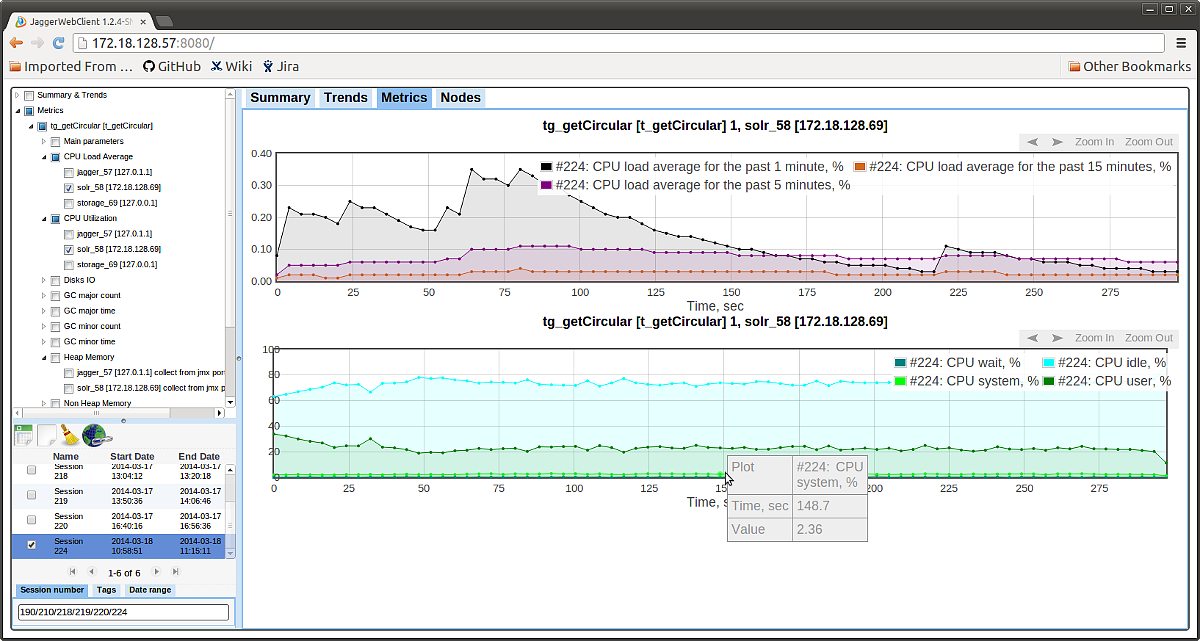
Task: Open the Imported From bookmarks folder
Action: tap(70, 67)
